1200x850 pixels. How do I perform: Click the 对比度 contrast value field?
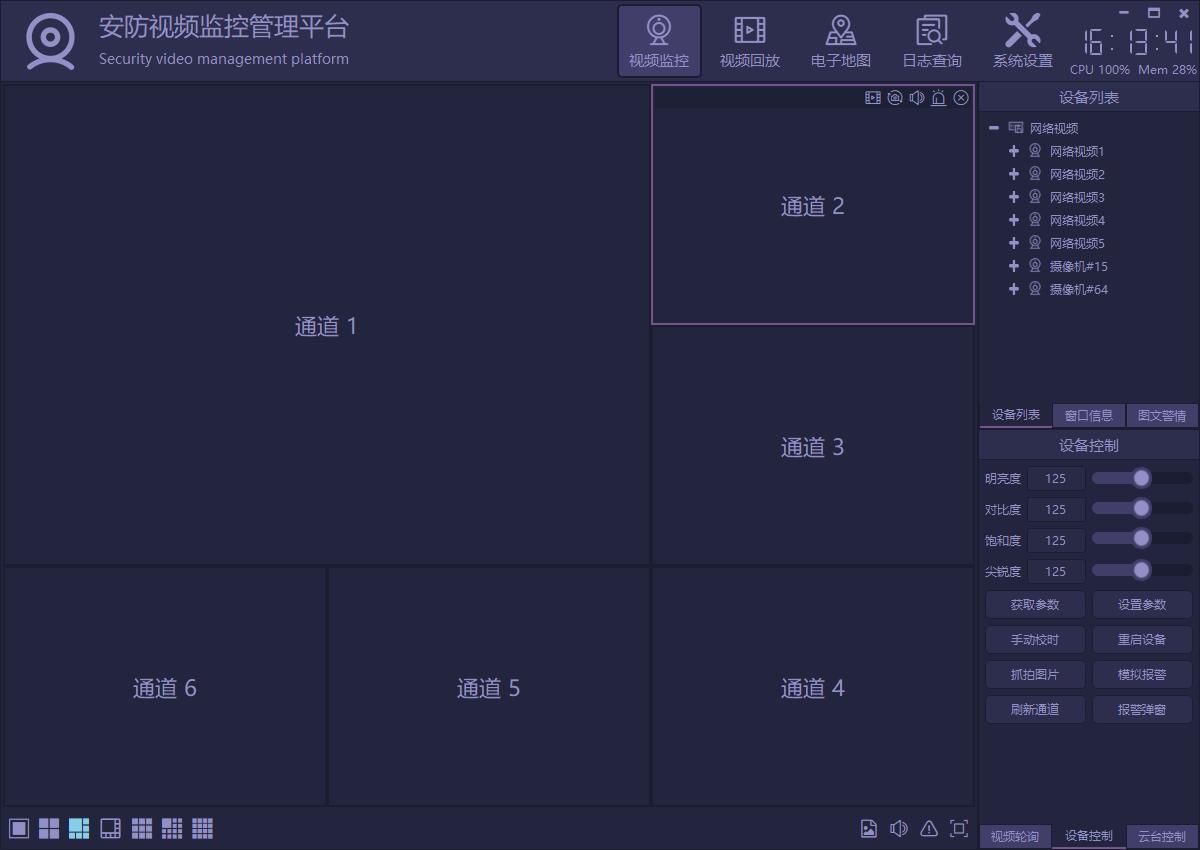point(1055,509)
